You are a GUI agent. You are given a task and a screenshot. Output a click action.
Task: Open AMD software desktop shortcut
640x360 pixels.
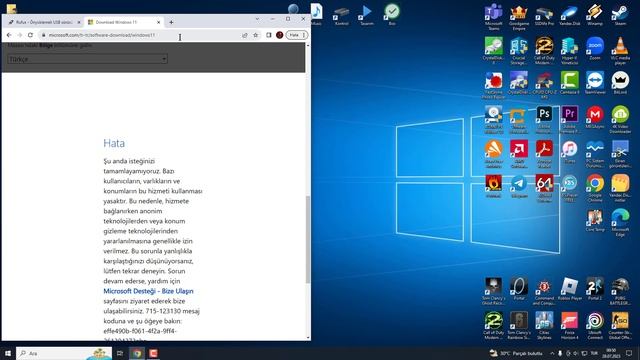point(519,153)
